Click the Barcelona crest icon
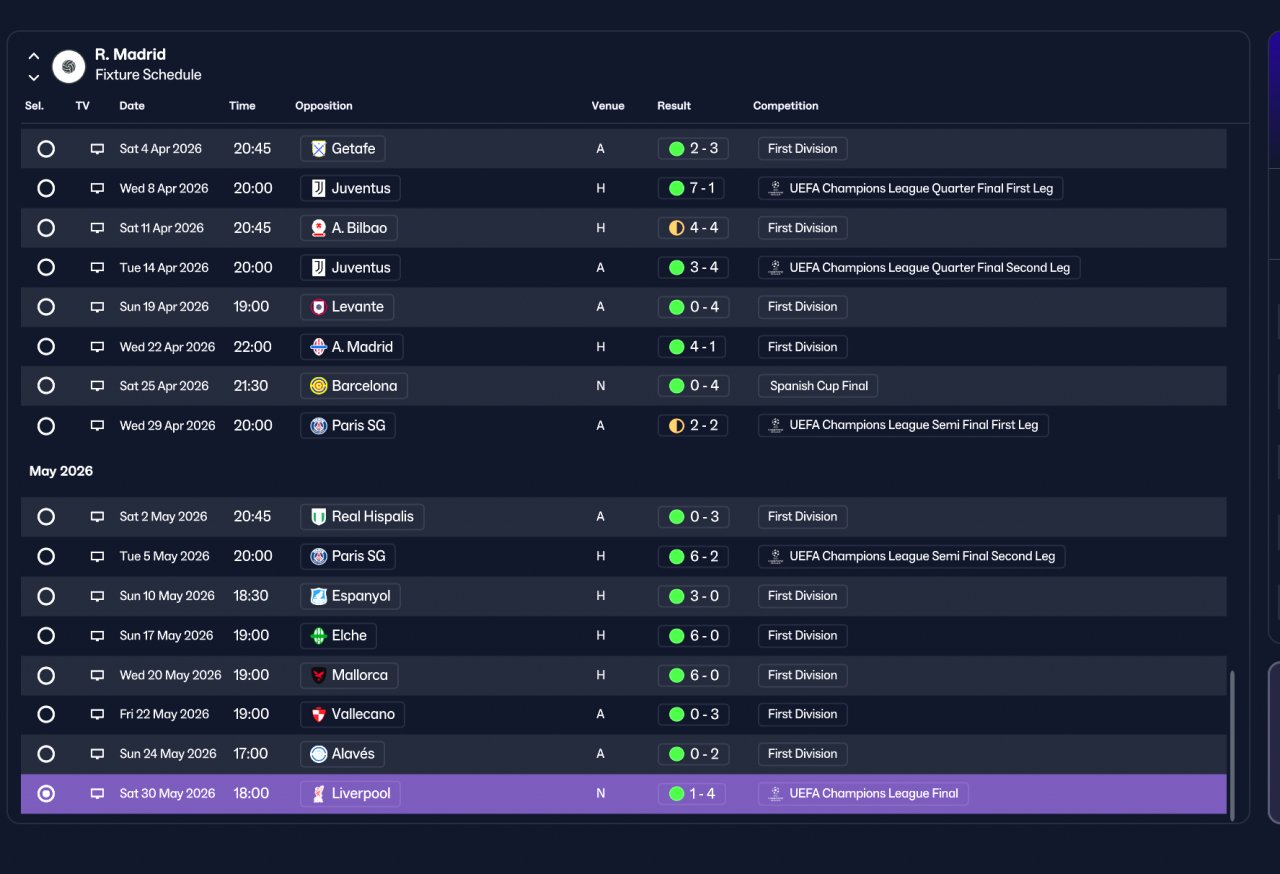The width and height of the screenshot is (1280, 874). pos(319,386)
